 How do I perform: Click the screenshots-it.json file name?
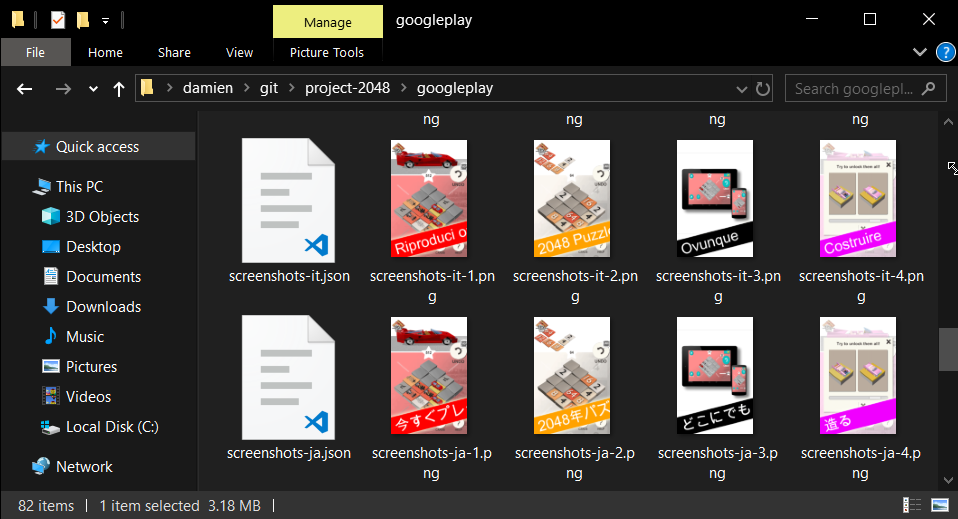tap(289, 276)
